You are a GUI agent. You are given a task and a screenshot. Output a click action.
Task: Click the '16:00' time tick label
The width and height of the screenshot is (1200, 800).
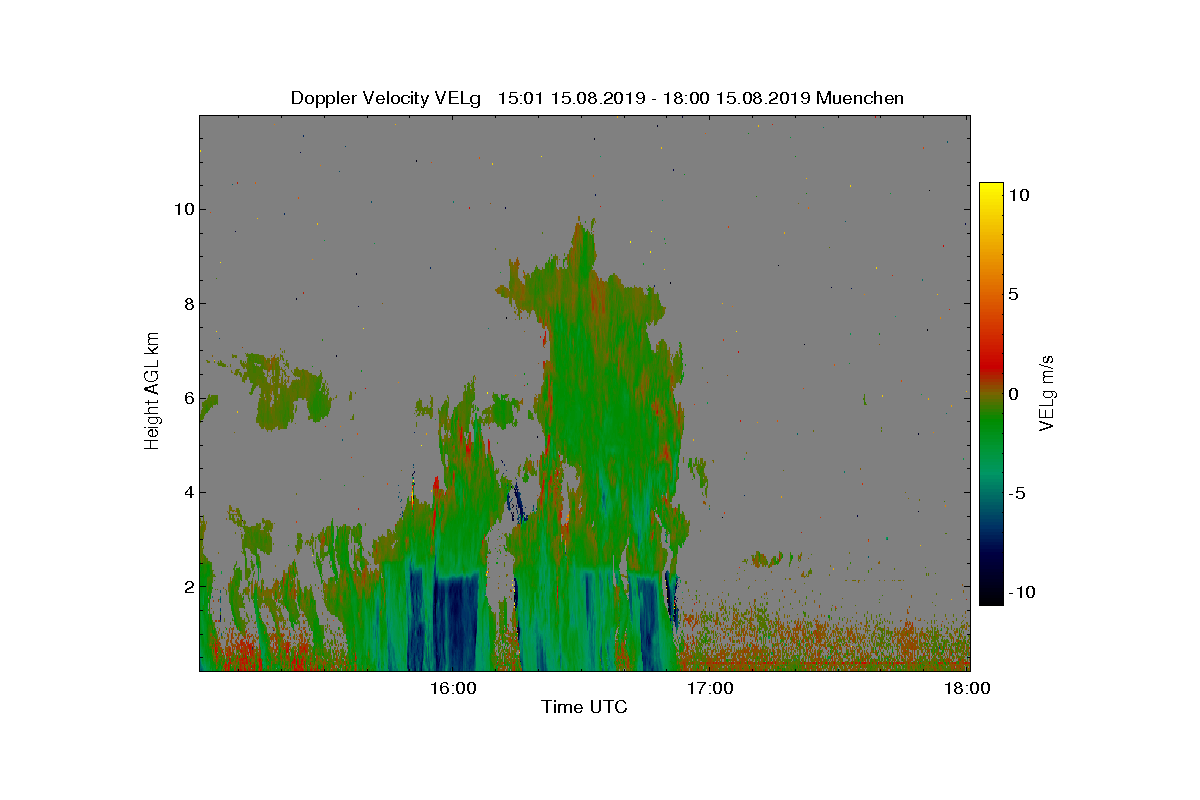pyautogui.click(x=452, y=688)
